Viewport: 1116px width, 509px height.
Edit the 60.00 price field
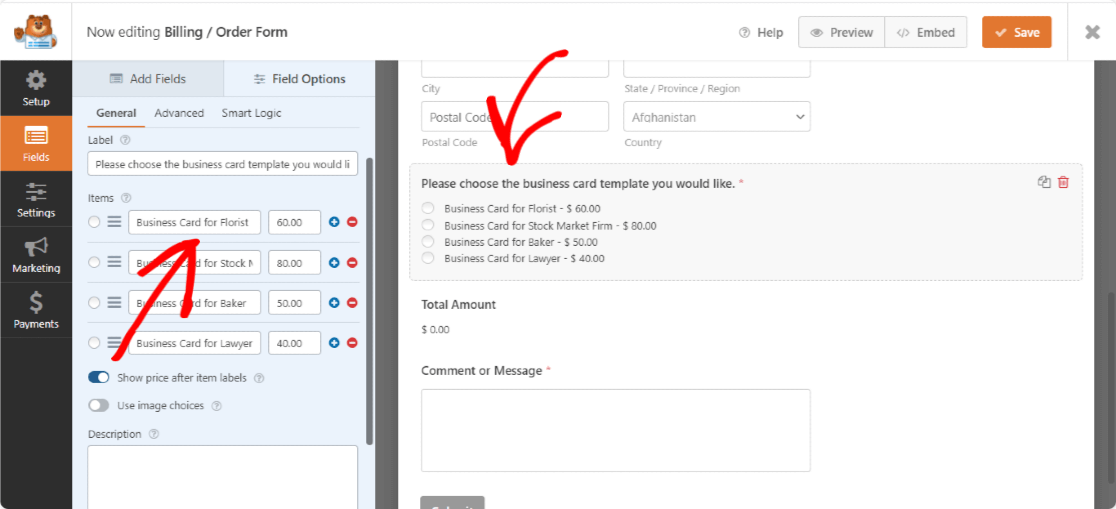tap(295, 222)
